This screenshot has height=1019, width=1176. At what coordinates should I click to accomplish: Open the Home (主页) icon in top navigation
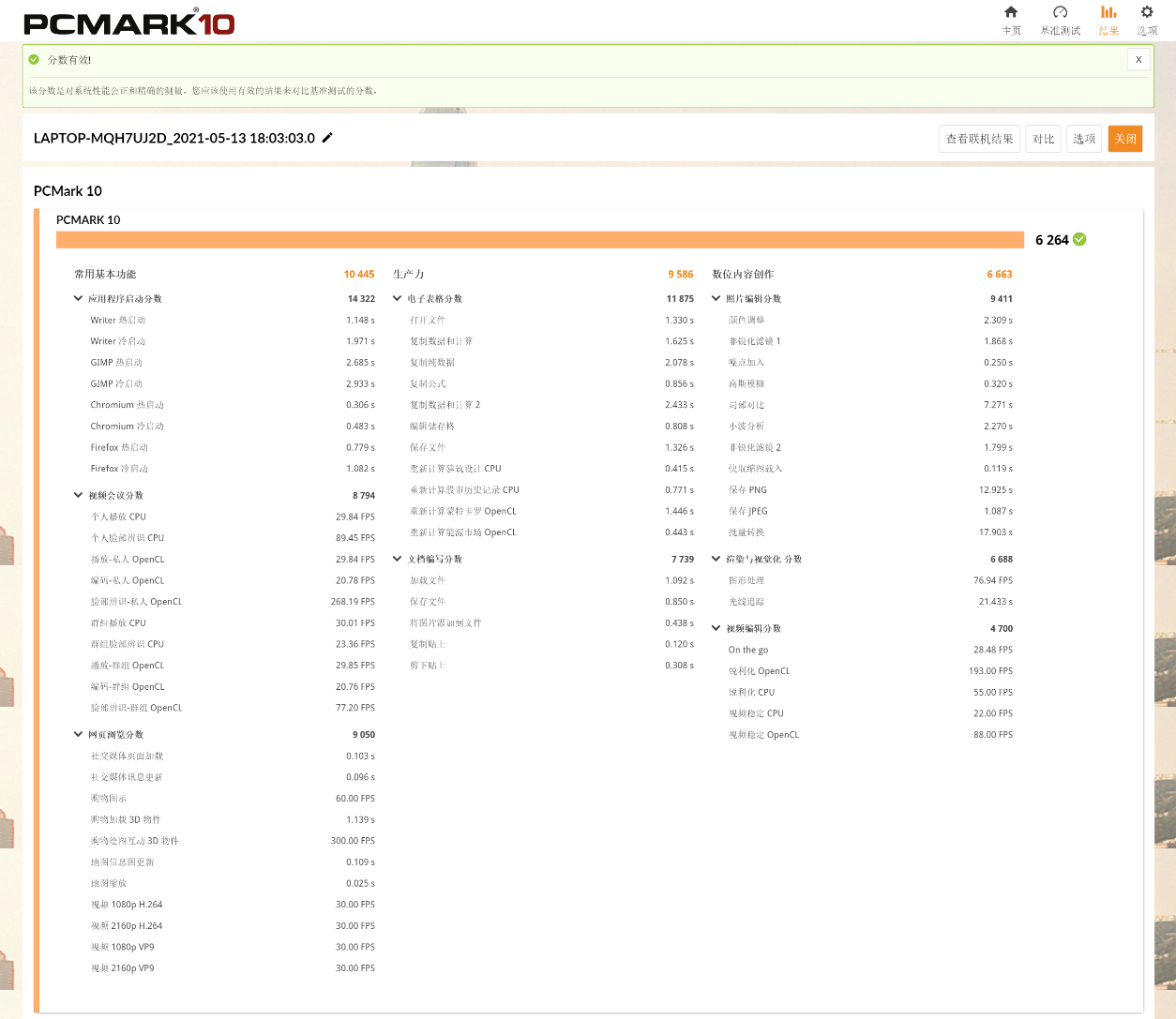1011,12
